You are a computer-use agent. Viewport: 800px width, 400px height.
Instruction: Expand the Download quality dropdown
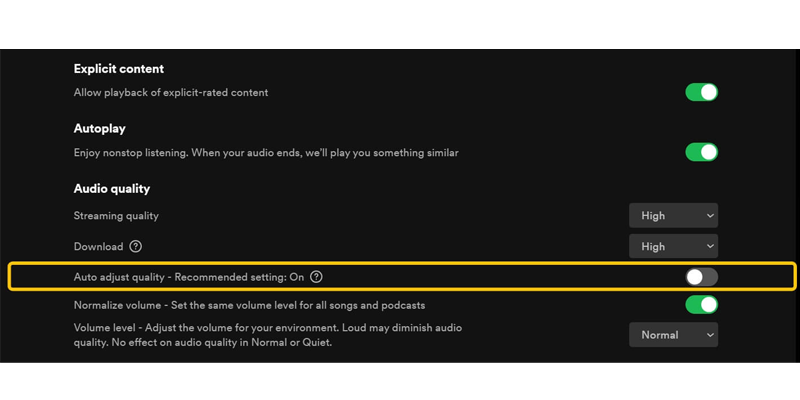[x=673, y=246]
